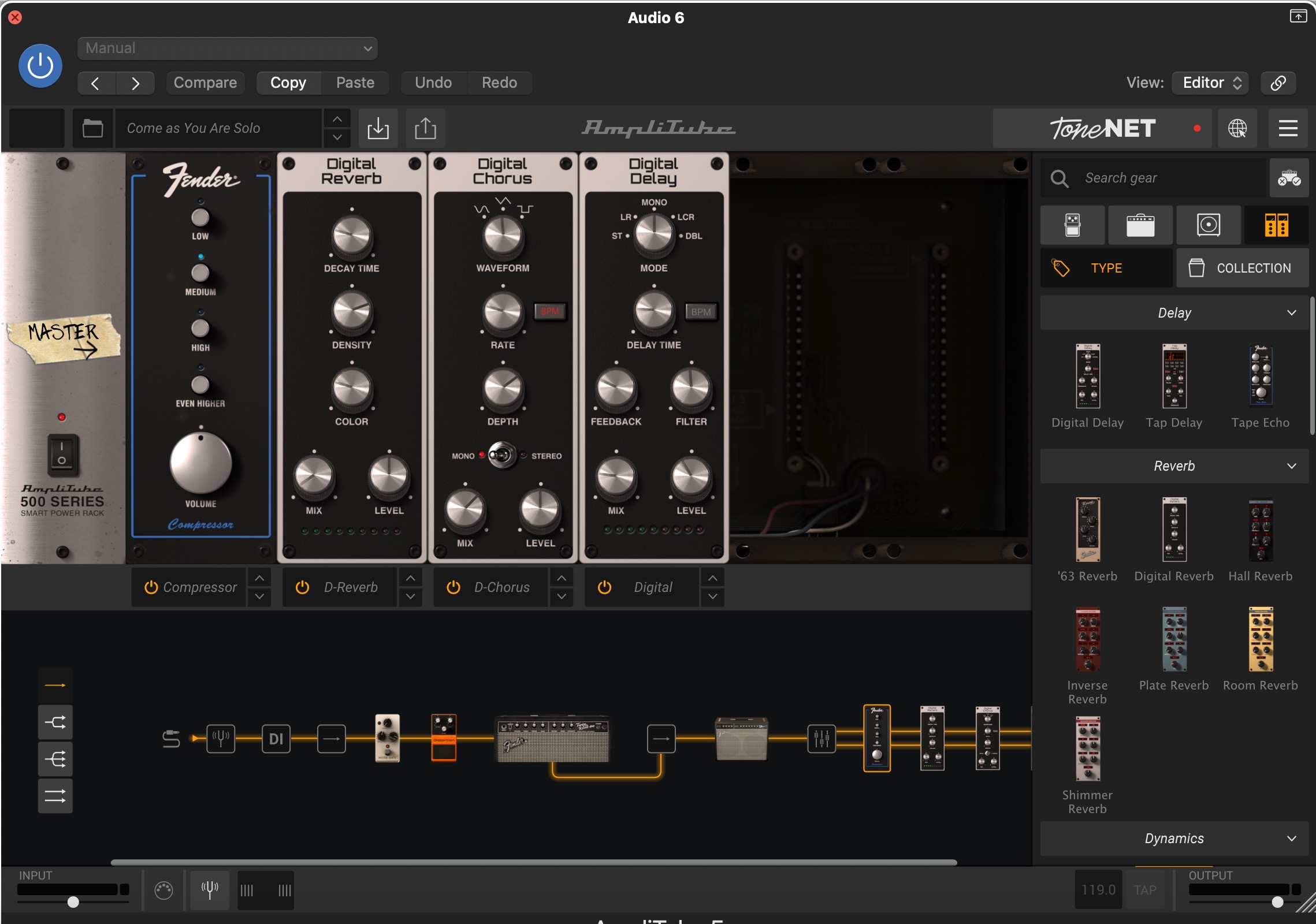
Task: Go to the previous preset arrow
Action: coord(96,84)
